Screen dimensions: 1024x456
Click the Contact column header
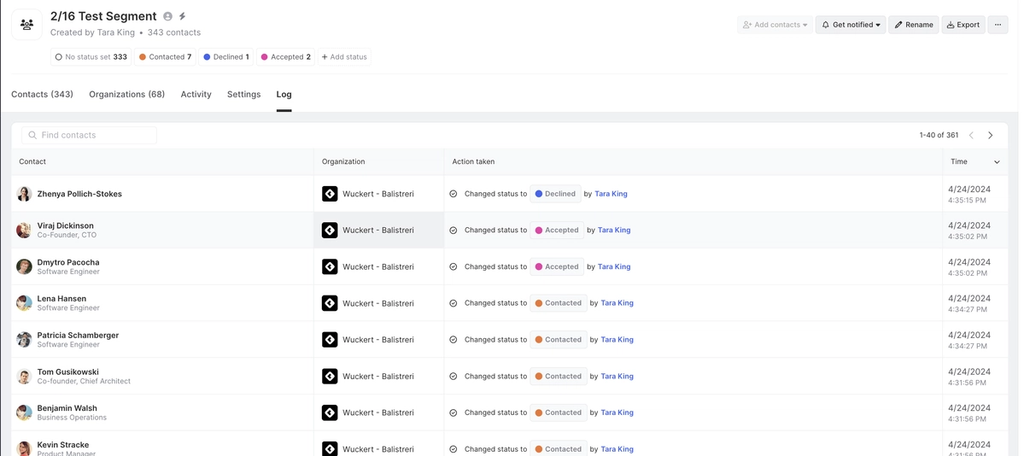pos(33,161)
